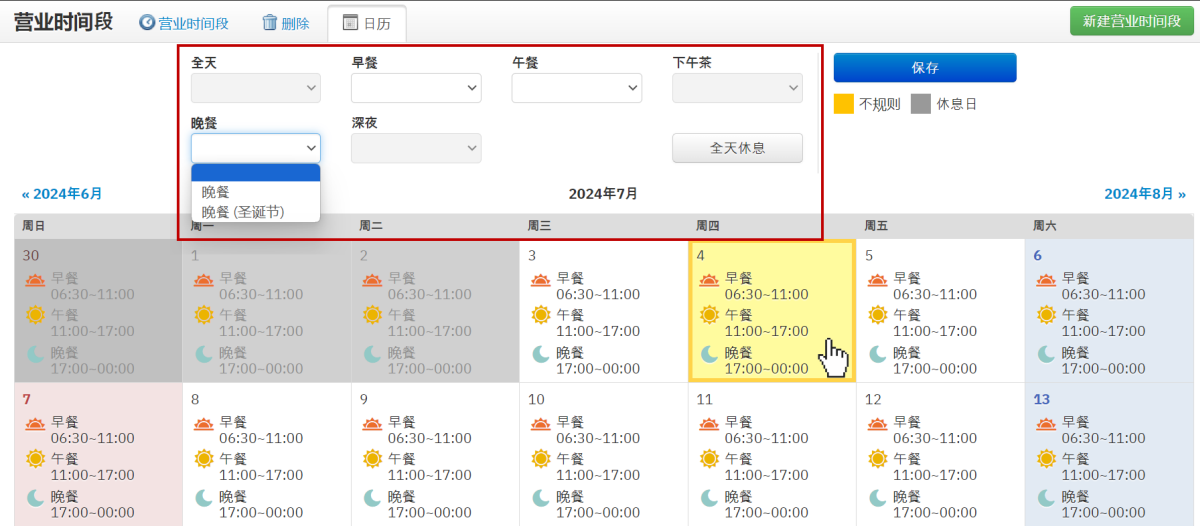Click the blue 保存 button
This screenshot has height=526, width=1200.
(925, 68)
